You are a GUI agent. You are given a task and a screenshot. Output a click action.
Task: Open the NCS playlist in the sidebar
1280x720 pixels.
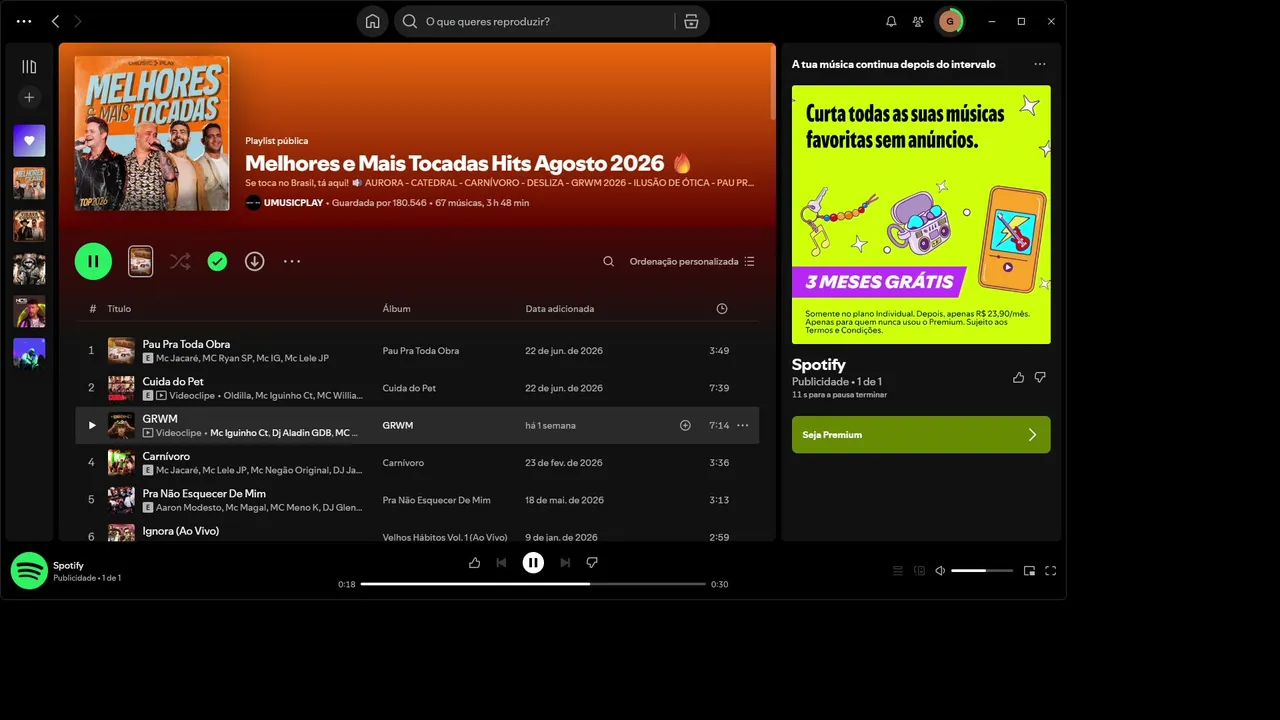(x=29, y=311)
